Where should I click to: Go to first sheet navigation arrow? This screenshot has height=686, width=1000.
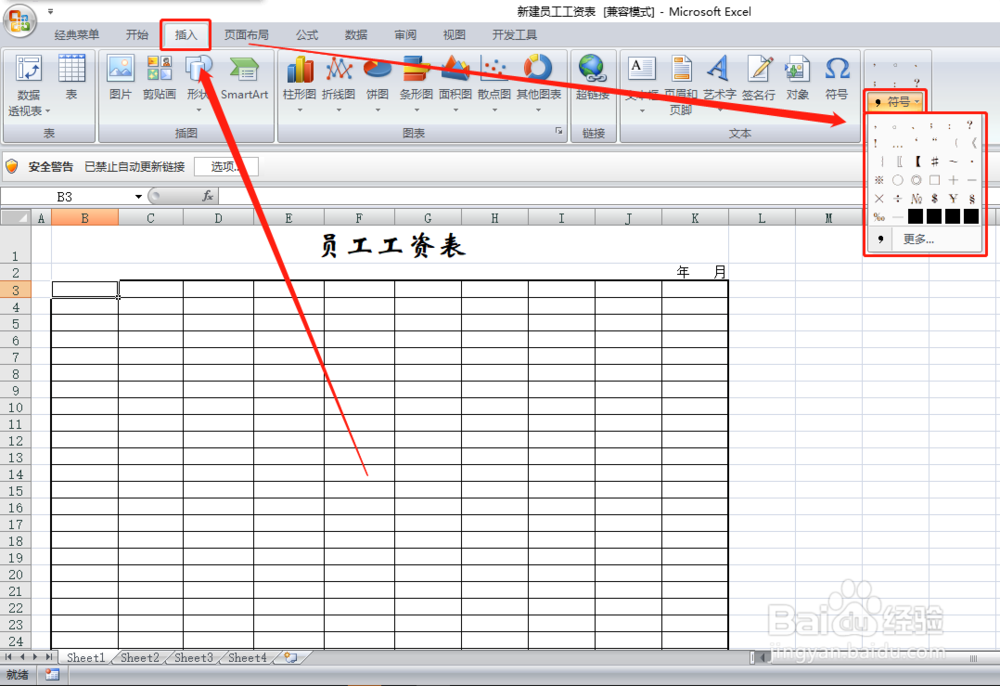point(8,657)
